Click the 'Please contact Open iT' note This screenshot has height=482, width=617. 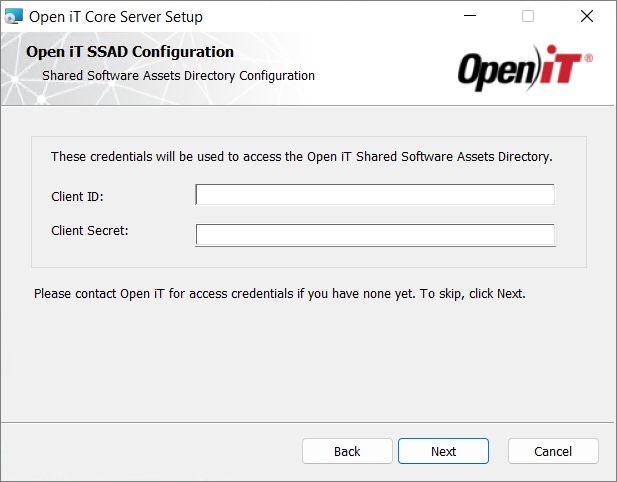pyautogui.click(x=280, y=294)
